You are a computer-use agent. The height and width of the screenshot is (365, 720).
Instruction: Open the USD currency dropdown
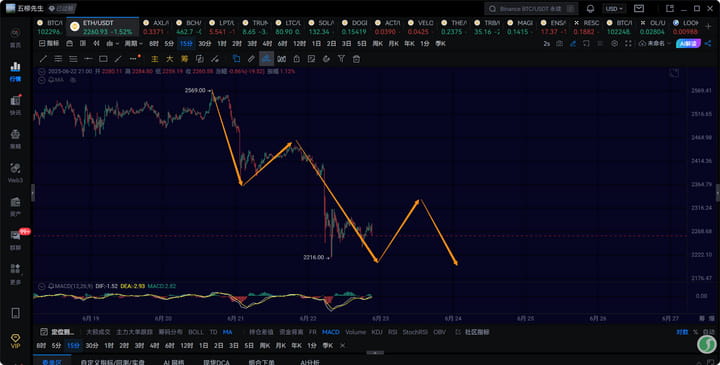coord(614,9)
